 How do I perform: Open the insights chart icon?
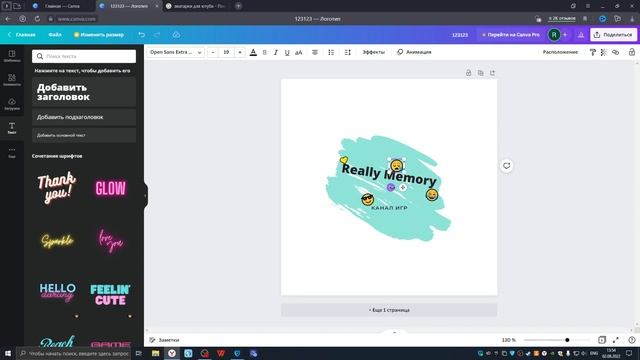coord(580,35)
